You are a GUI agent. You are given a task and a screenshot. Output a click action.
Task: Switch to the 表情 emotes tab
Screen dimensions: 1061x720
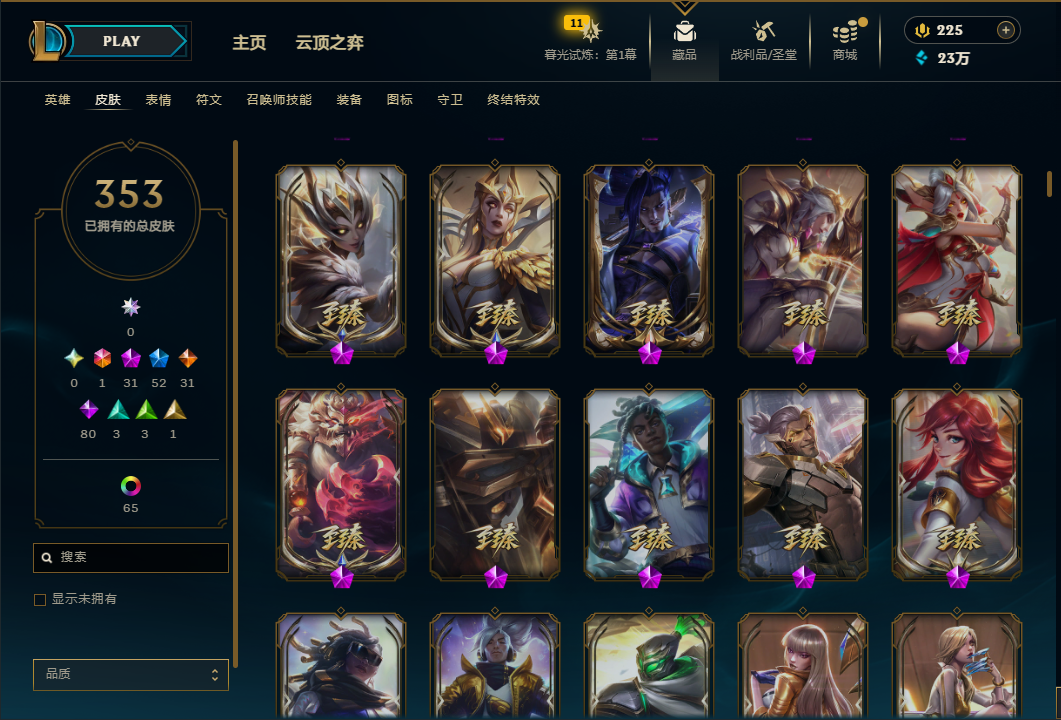(158, 100)
